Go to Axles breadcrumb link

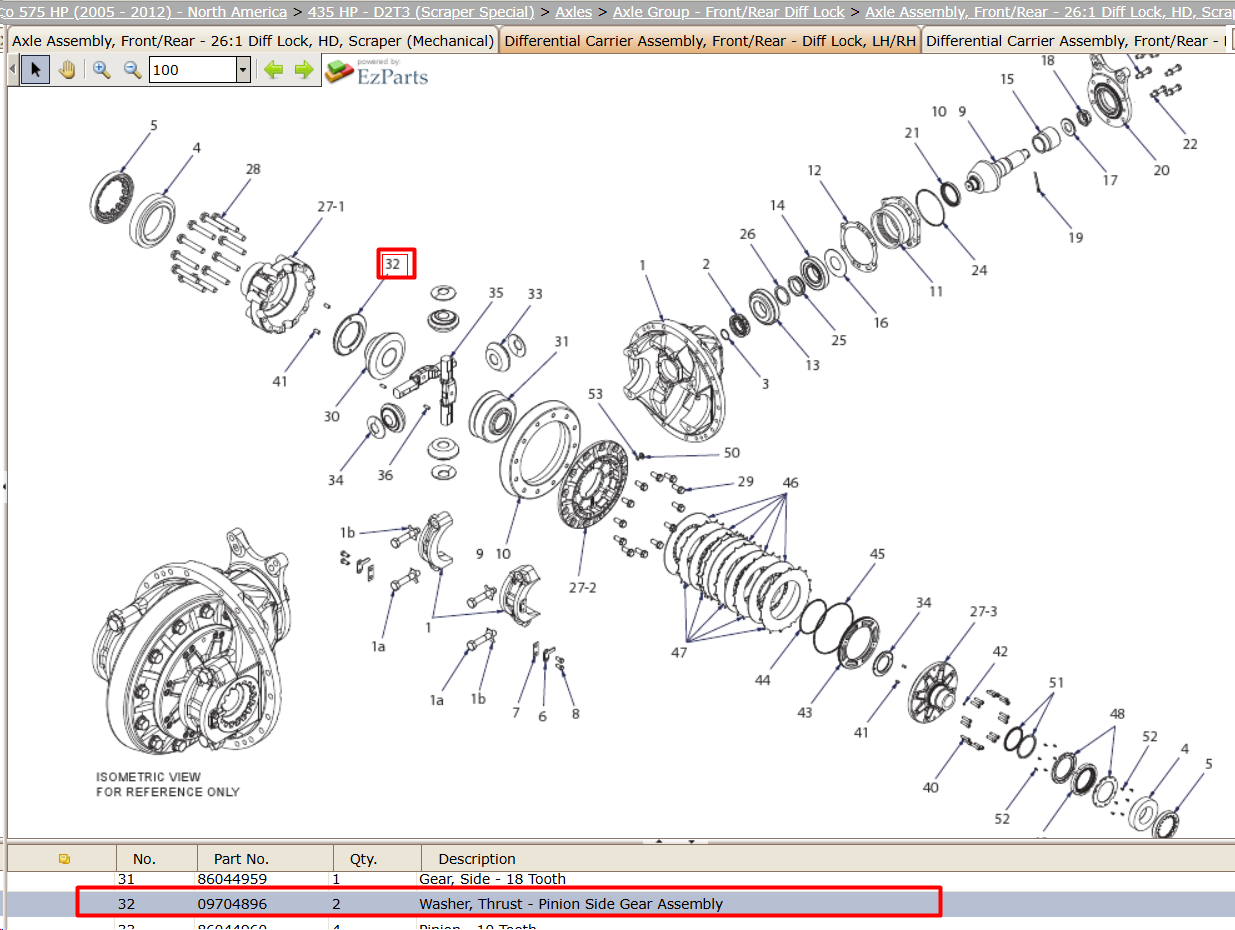pos(573,12)
